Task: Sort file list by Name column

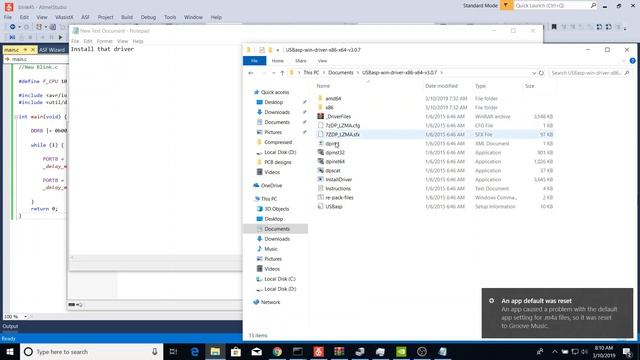Action: 323,86
